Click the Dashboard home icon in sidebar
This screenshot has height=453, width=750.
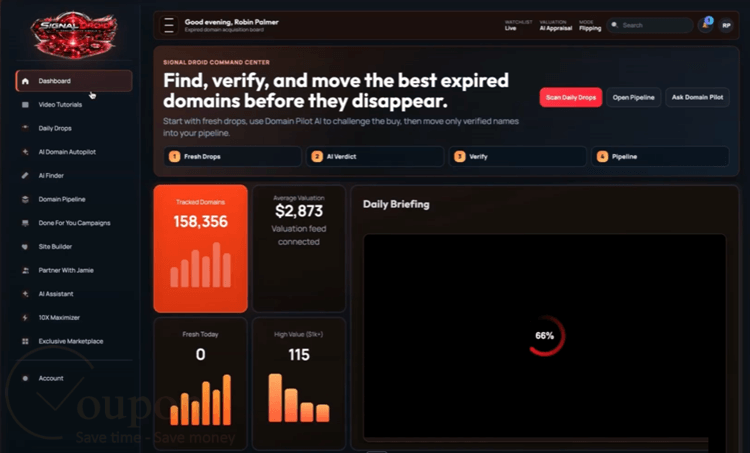tap(25, 81)
